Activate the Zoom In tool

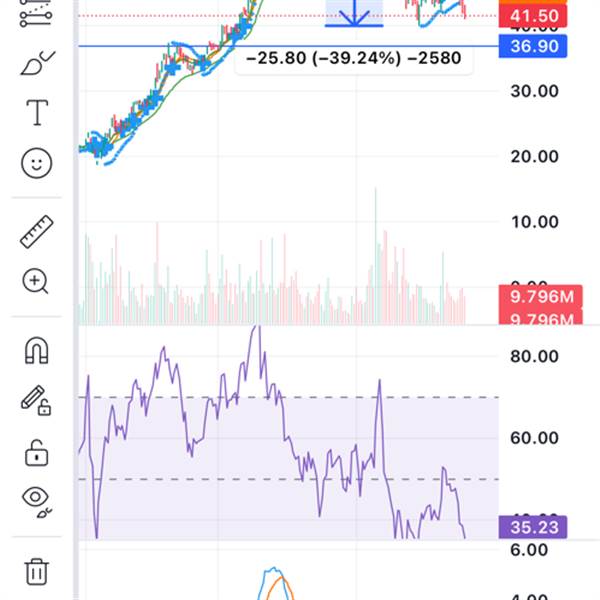point(36,282)
